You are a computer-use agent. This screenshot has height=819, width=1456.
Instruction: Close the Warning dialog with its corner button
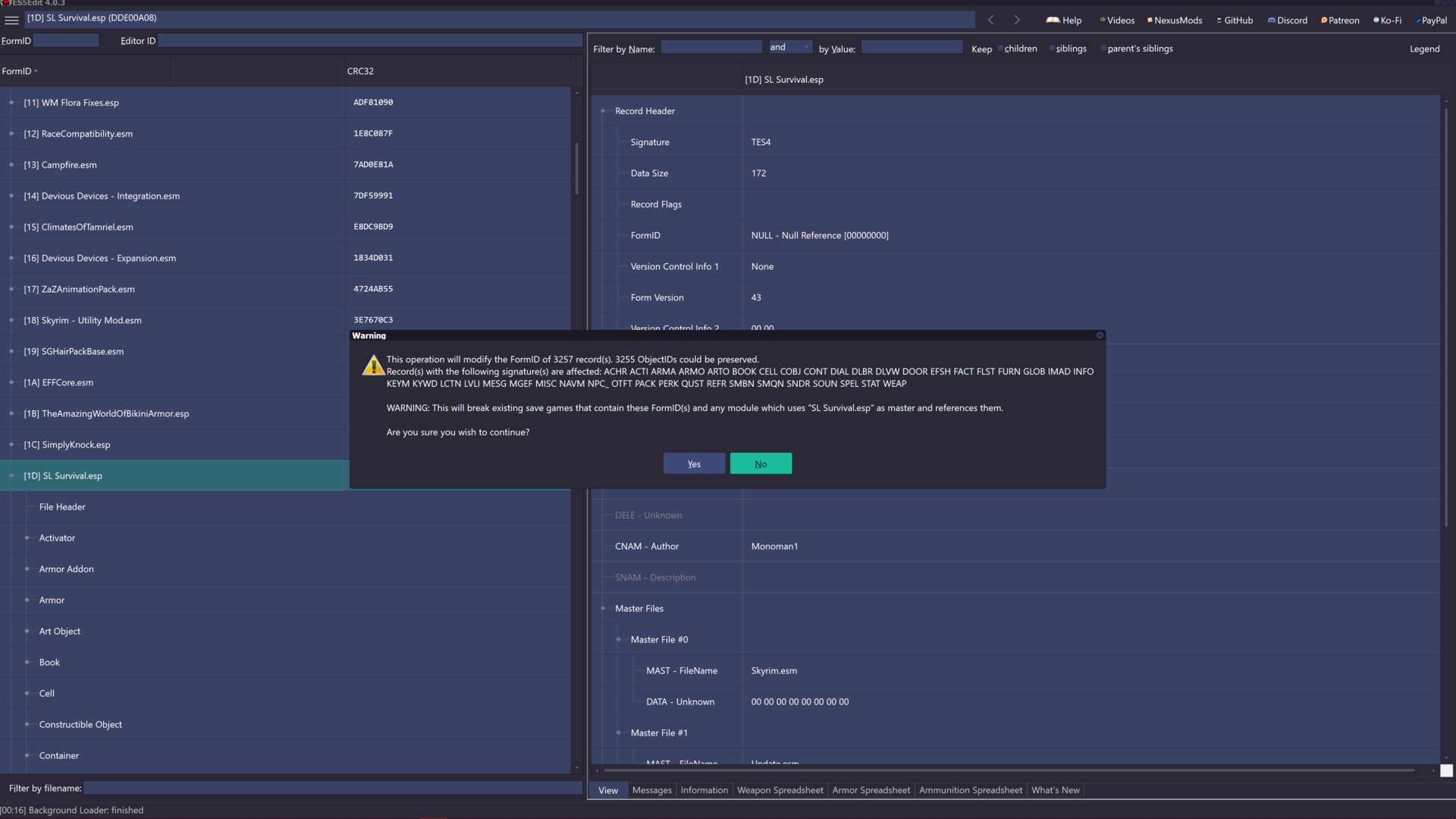(1100, 335)
